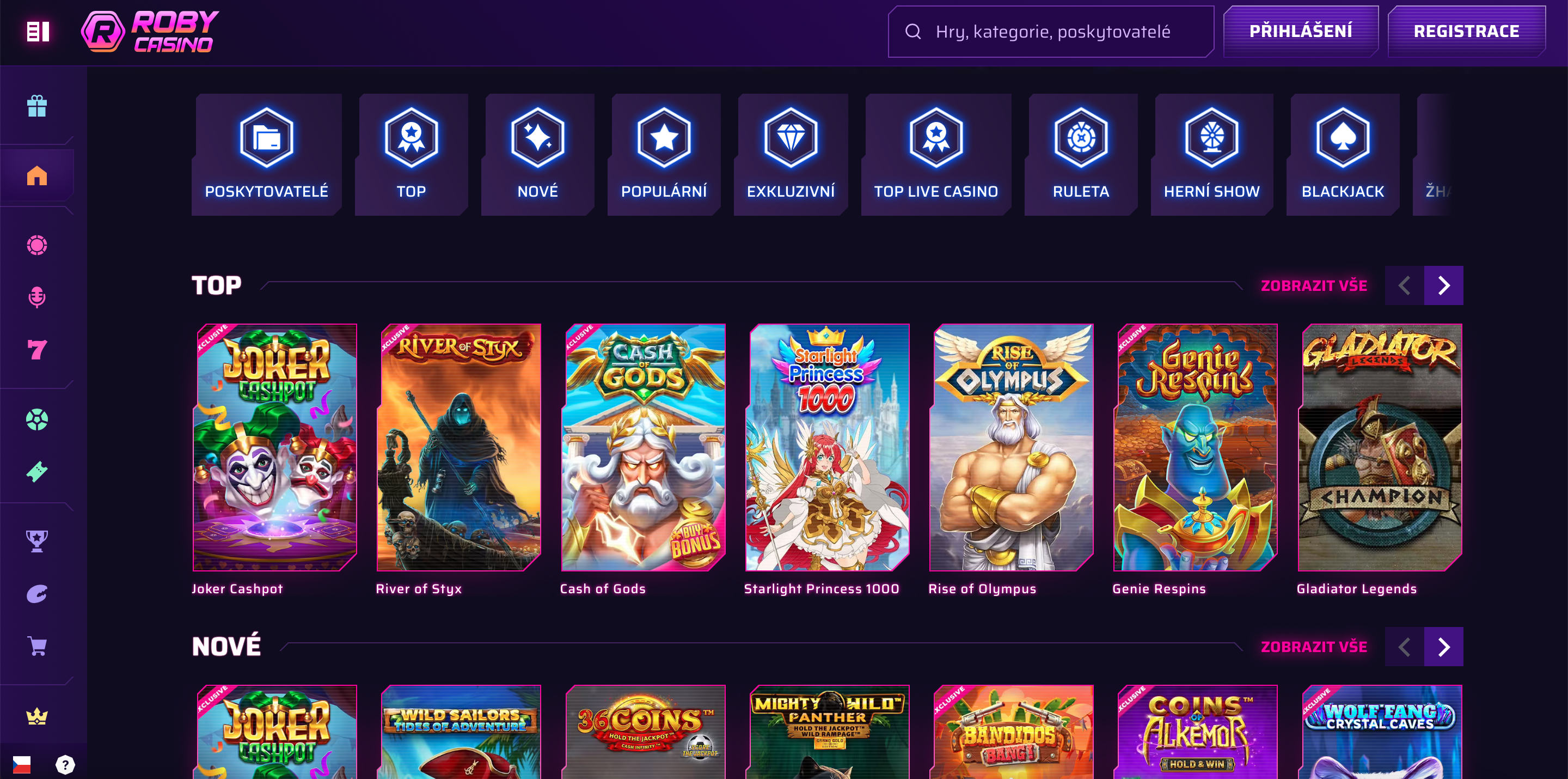
Task: Open the Czech flag language selector
Action: 22,764
